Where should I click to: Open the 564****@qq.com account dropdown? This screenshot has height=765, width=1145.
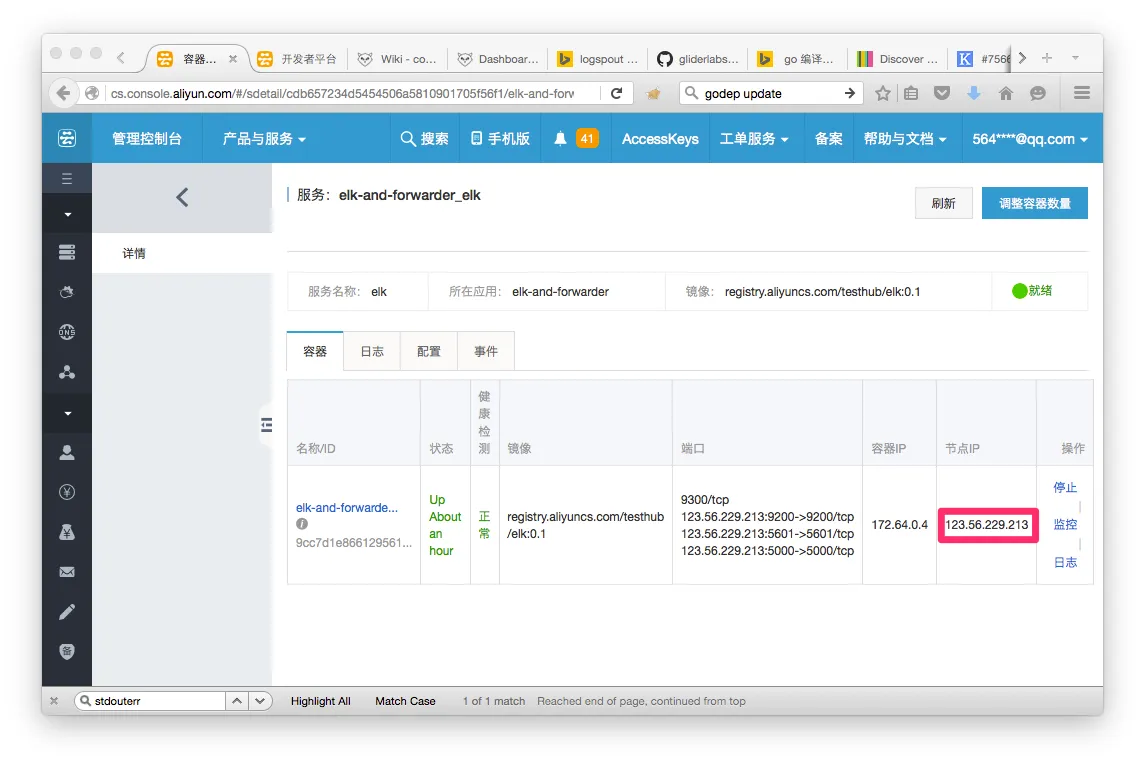1030,139
